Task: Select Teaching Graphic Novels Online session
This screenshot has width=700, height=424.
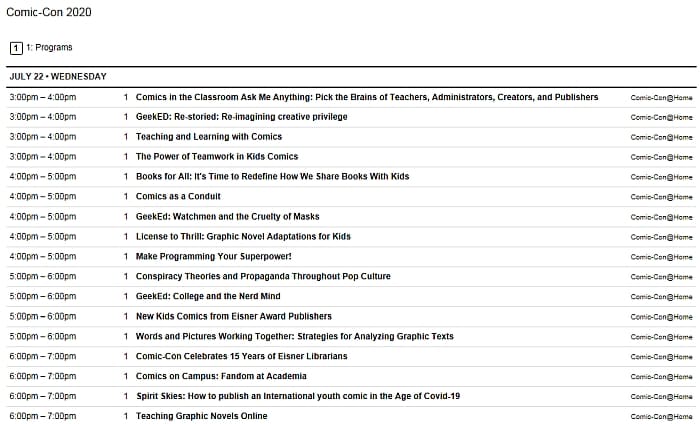Action: pyautogui.click(x=202, y=416)
